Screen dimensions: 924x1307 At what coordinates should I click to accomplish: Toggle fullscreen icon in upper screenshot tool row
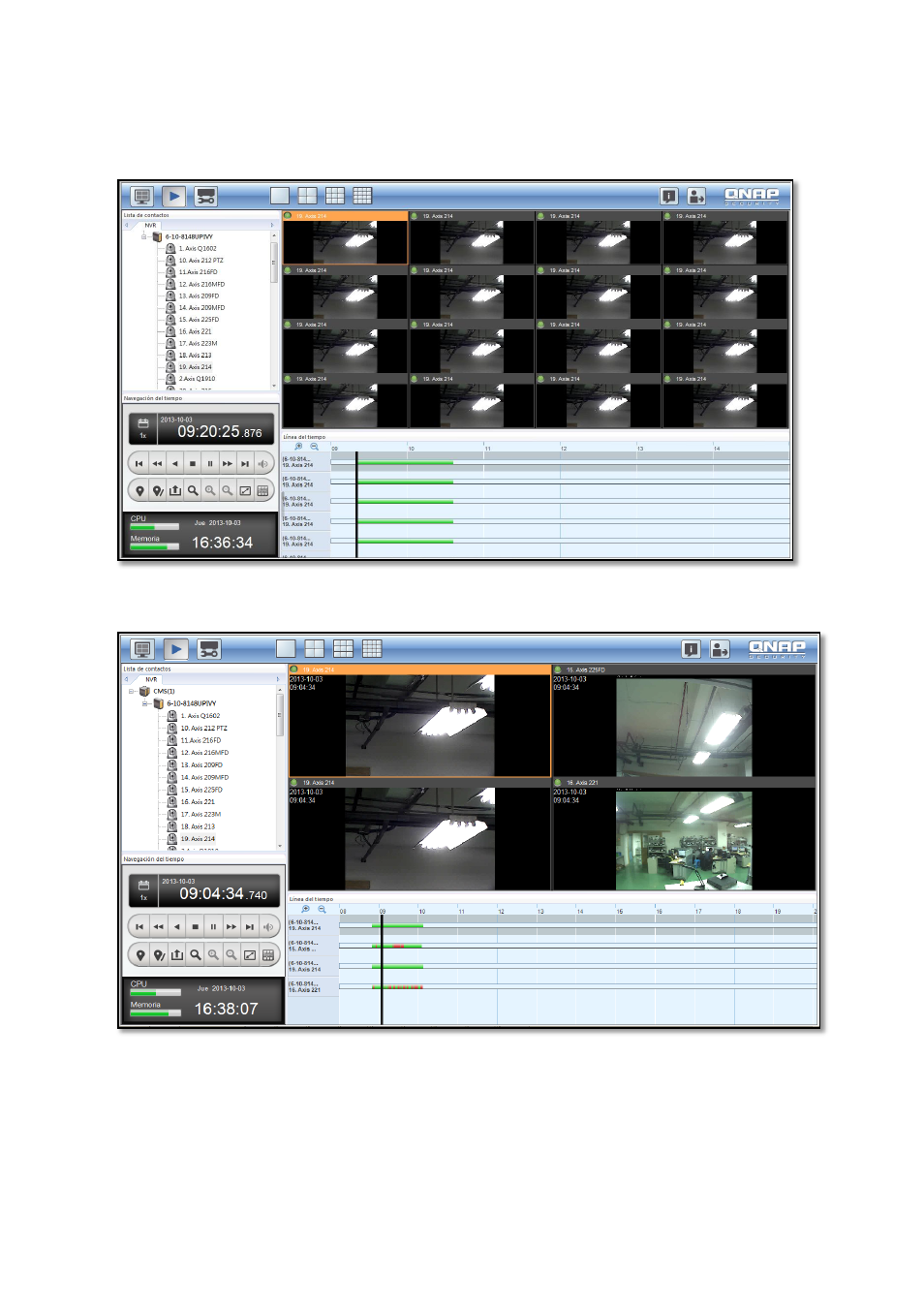[245, 491]
